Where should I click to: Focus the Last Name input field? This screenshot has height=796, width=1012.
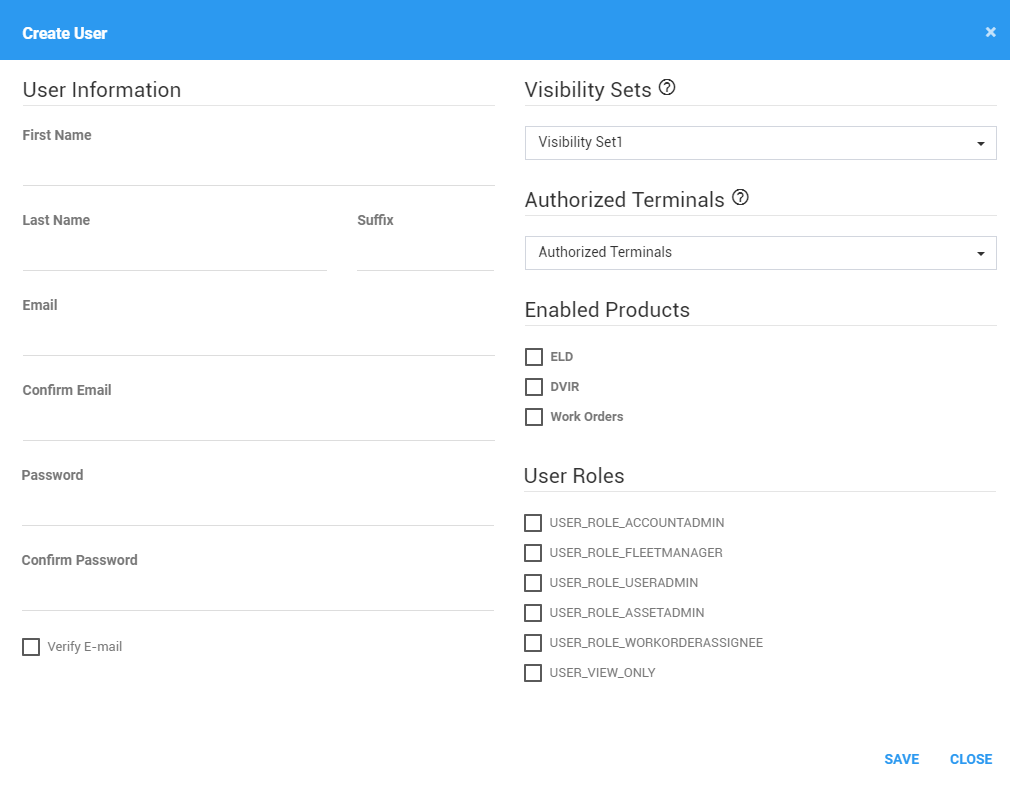pyautogui.click(x=174, y=254)
